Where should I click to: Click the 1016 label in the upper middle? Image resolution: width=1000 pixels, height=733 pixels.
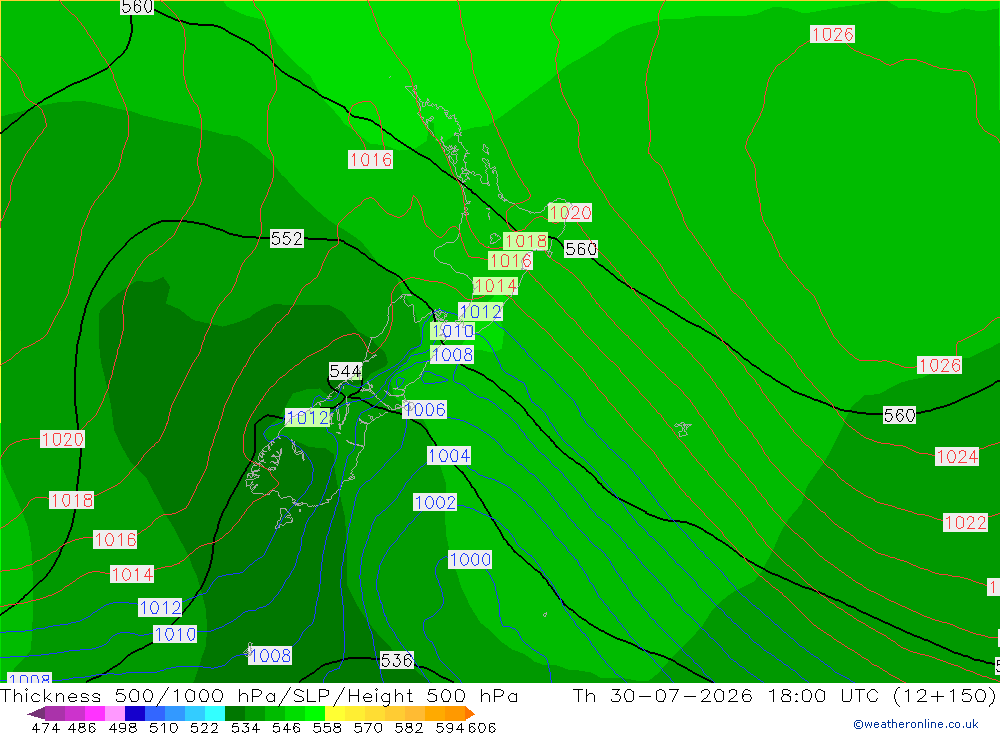click(x=371, y=159)
